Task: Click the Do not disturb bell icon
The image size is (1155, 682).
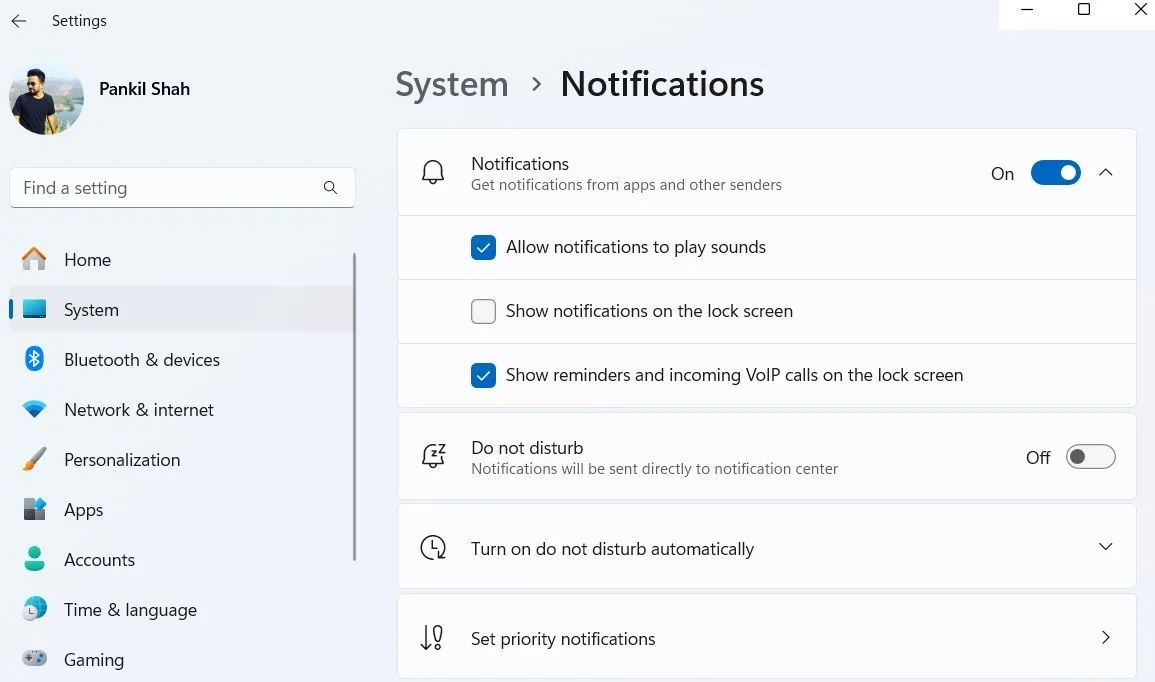Action: click(x=433, y=456)
